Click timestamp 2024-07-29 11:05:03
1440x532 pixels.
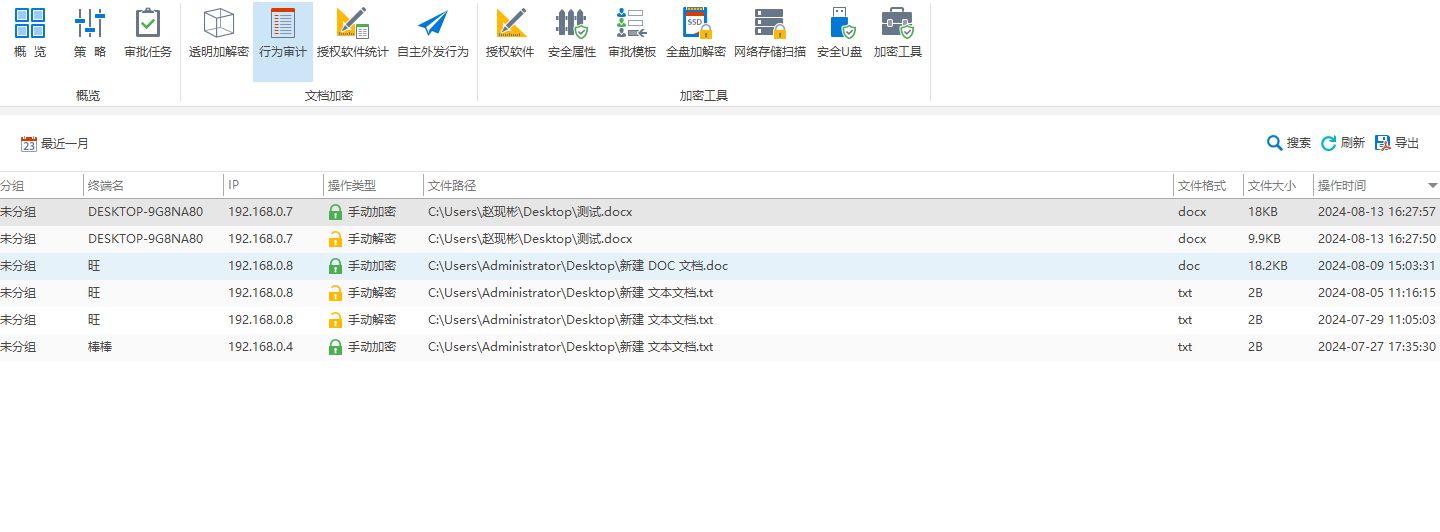[1377, 320]
